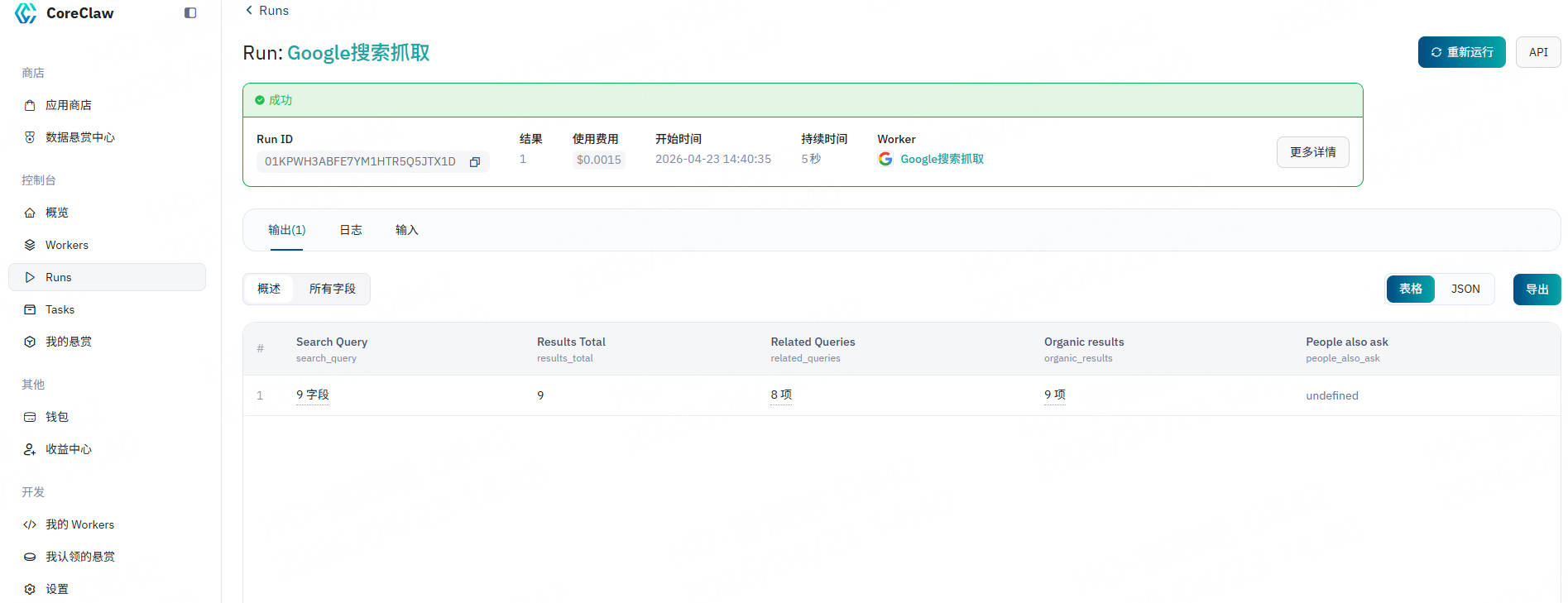This screenshot has height=603, width=1568.
Task: Go to 概览 overview page
Action: pyautogui.click(x=56, y=213)
